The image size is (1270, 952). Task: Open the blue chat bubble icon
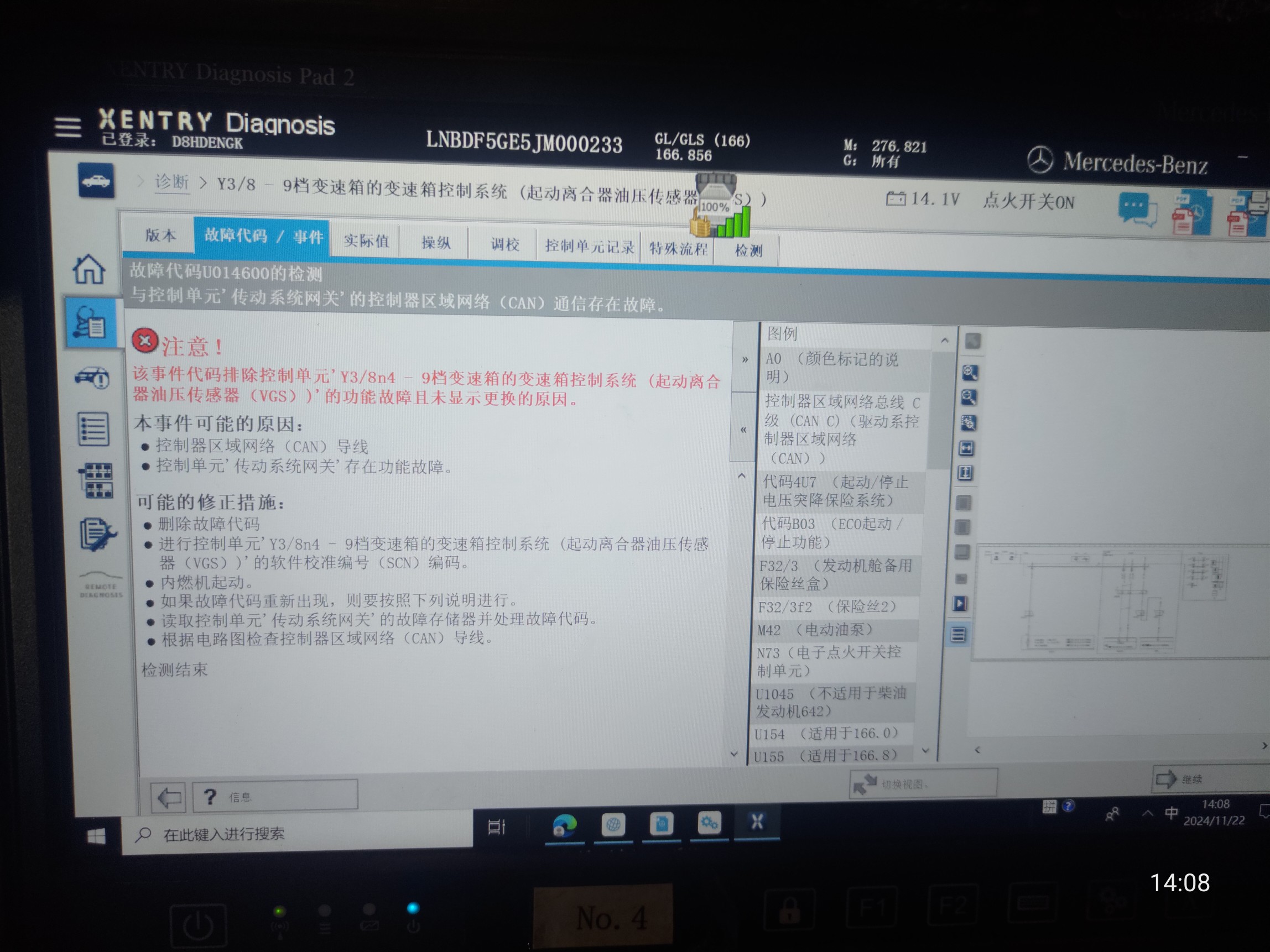1137,210
